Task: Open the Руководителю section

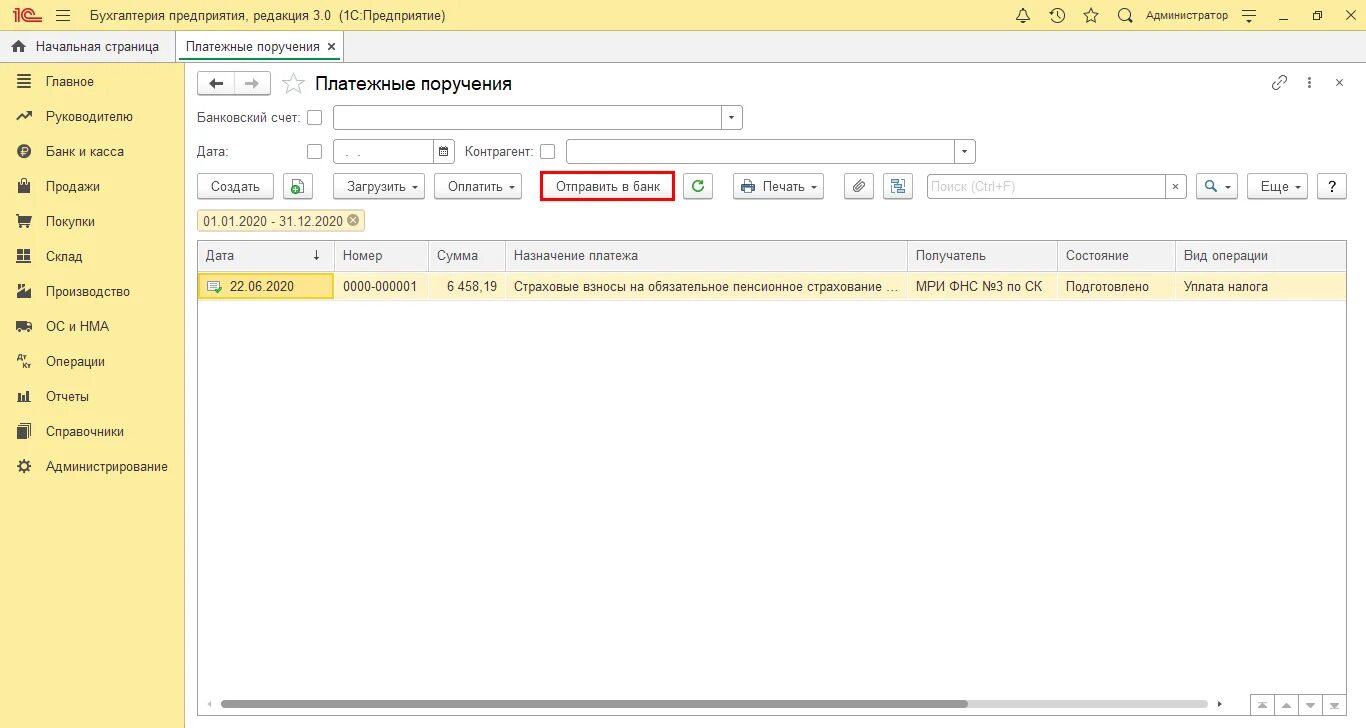Action: pyautogui.click(x=92, y=117)
